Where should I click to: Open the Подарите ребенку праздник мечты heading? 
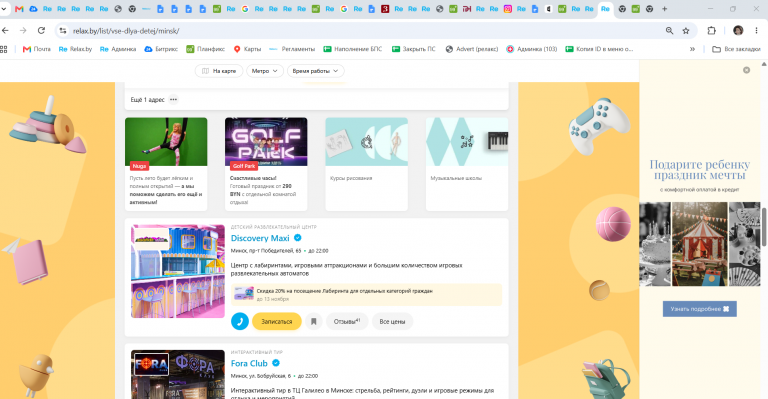point(699,169)
